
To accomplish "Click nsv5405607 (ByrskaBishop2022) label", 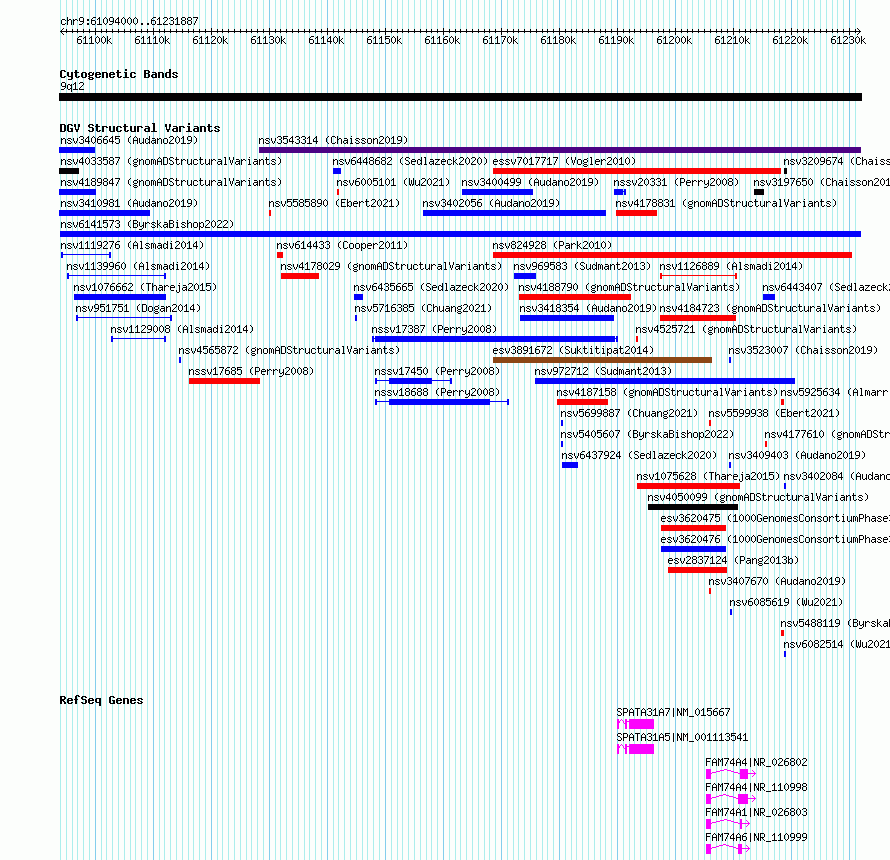I will 647,434.
